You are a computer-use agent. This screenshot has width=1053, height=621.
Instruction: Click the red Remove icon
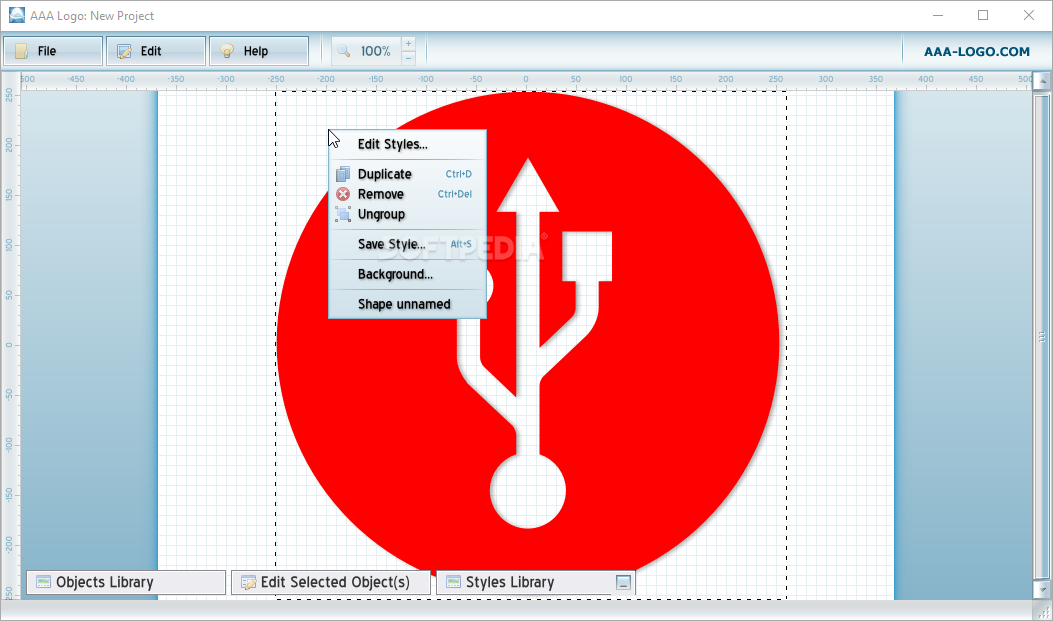point(343,194)
